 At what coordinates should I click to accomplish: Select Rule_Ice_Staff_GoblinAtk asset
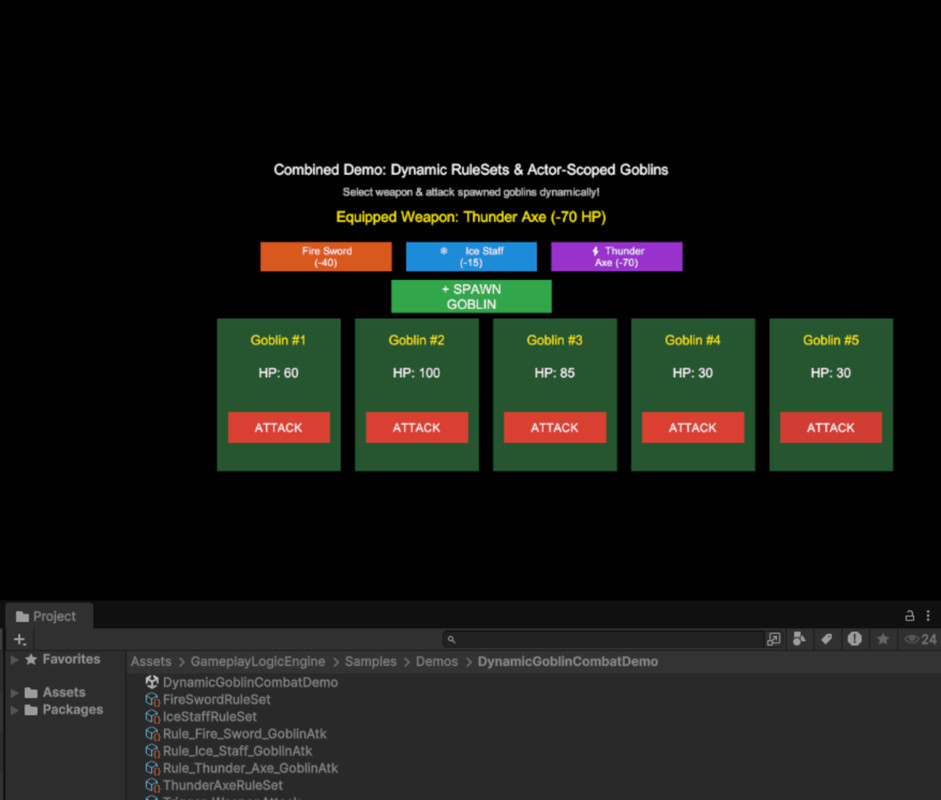coord(238,751)
